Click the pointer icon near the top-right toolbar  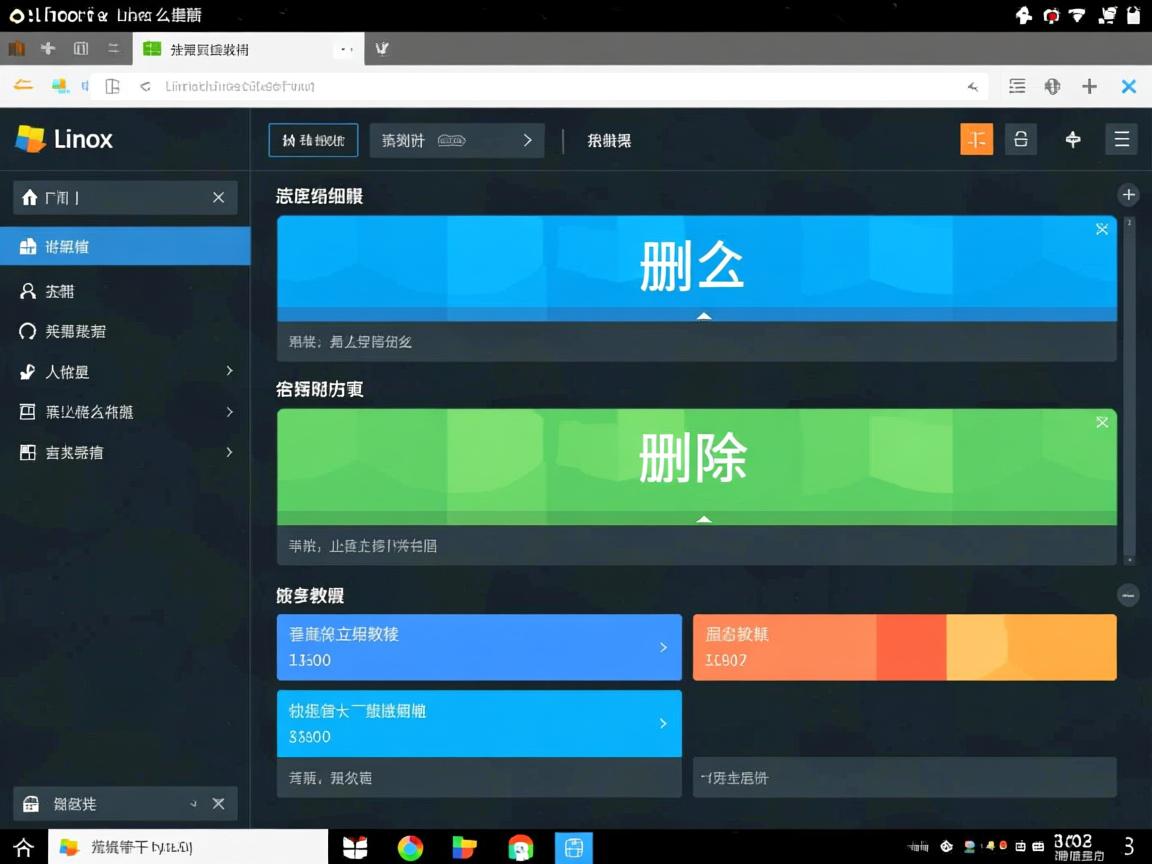[x=1073, y=139]
